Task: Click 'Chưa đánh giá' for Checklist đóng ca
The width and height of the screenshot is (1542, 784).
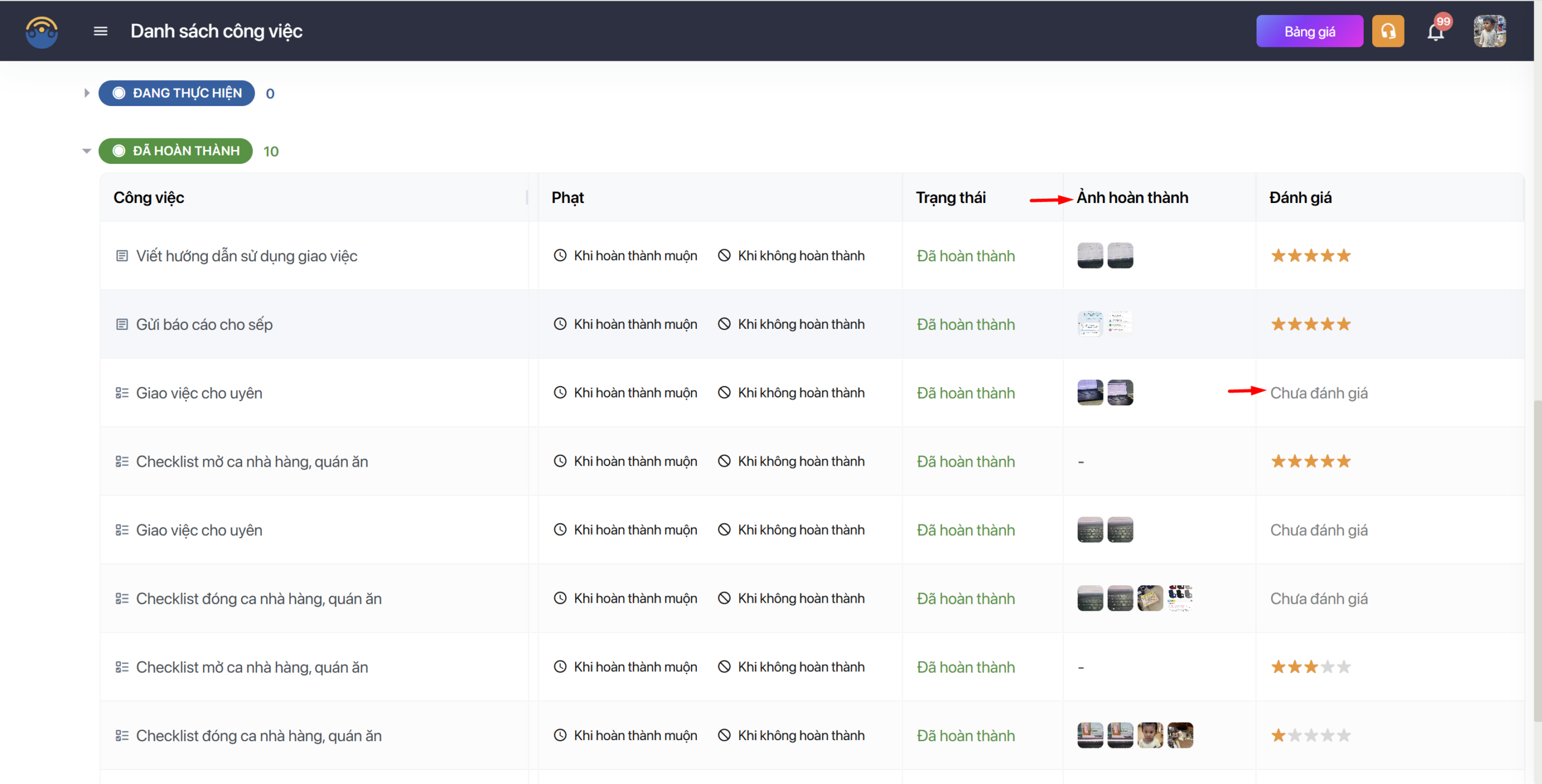Action: point(1319,599)
